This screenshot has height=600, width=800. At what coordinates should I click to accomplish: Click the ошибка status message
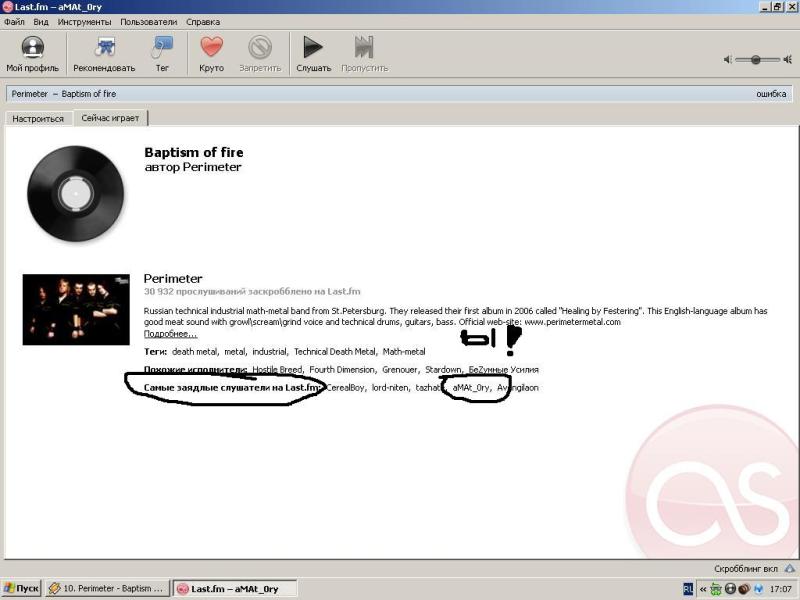(x=771, y=94)
